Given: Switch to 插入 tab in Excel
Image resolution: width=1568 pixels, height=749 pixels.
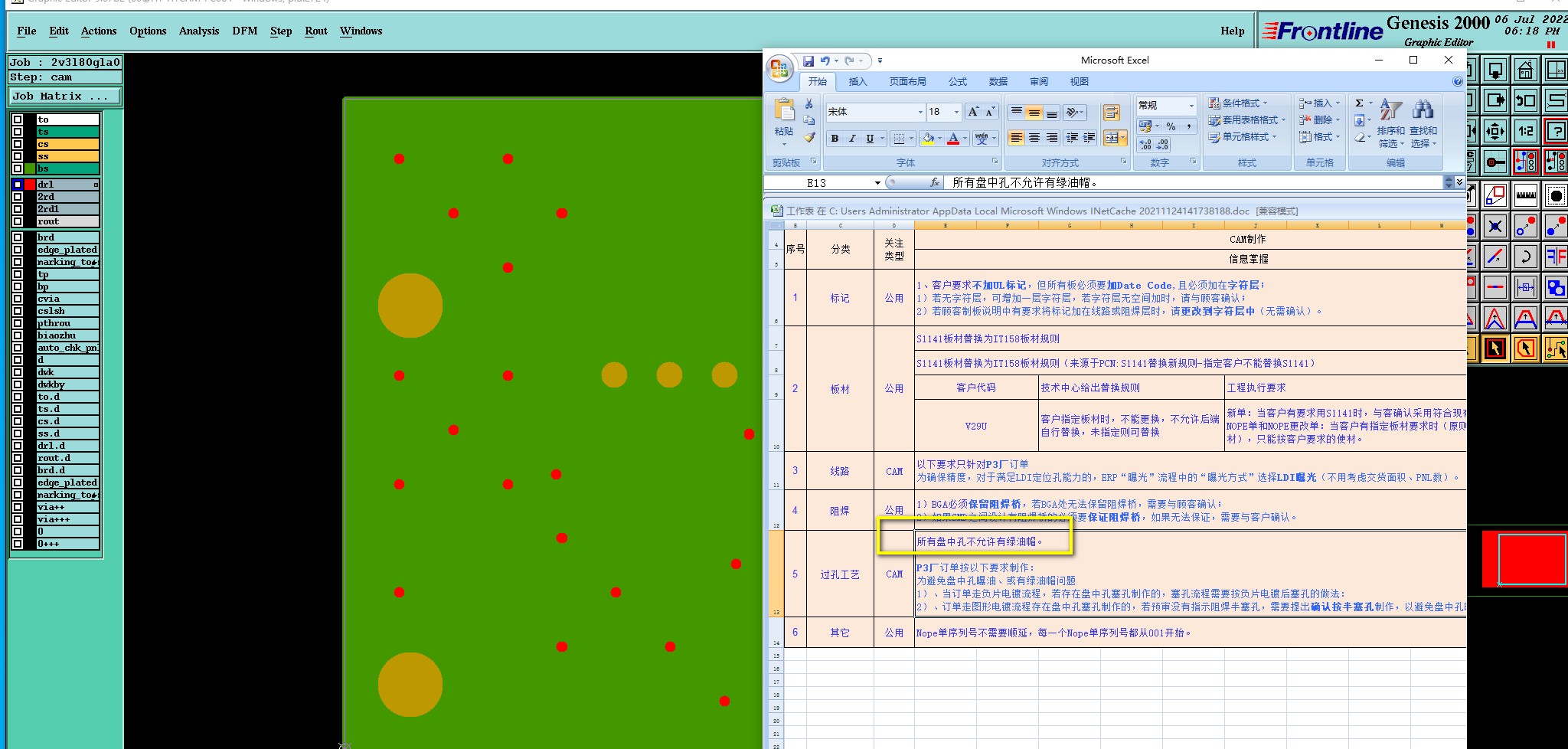Looking at the screenshot, I should (857, 82).
